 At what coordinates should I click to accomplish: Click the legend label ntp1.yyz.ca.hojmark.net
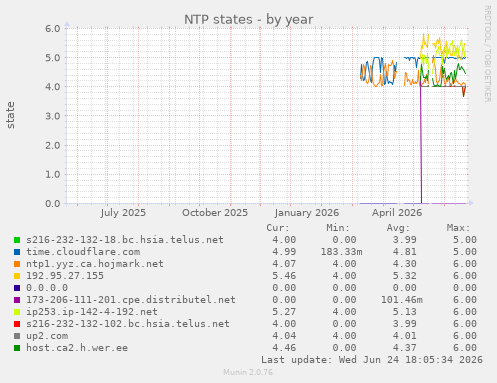pyautogui.click(x=95, y=264)
